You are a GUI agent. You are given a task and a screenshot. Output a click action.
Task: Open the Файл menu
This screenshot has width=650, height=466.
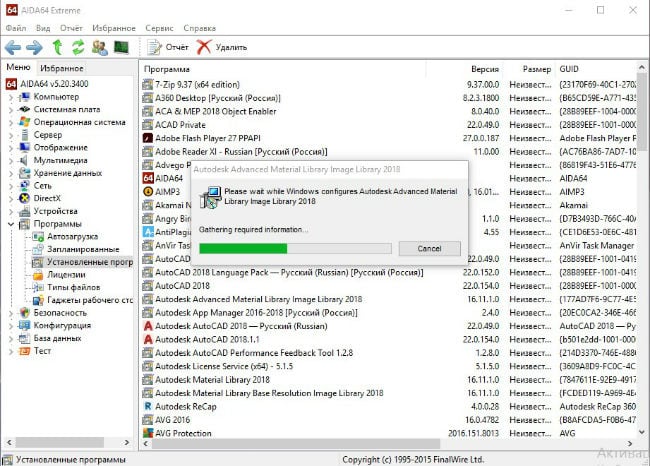[16, 28]
